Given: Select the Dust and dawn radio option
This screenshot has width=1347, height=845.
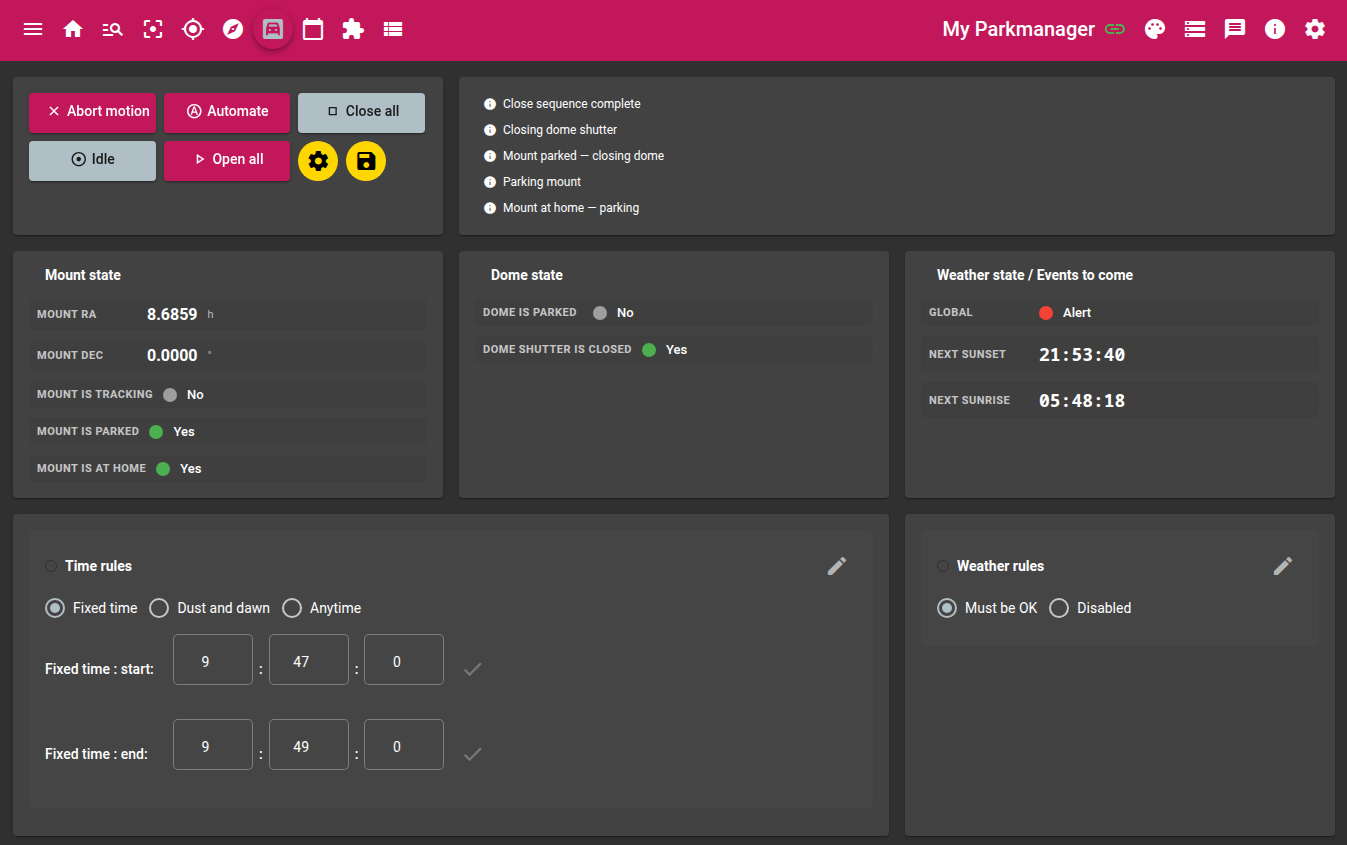Looking at the screenshot, I should coord(159,608).
